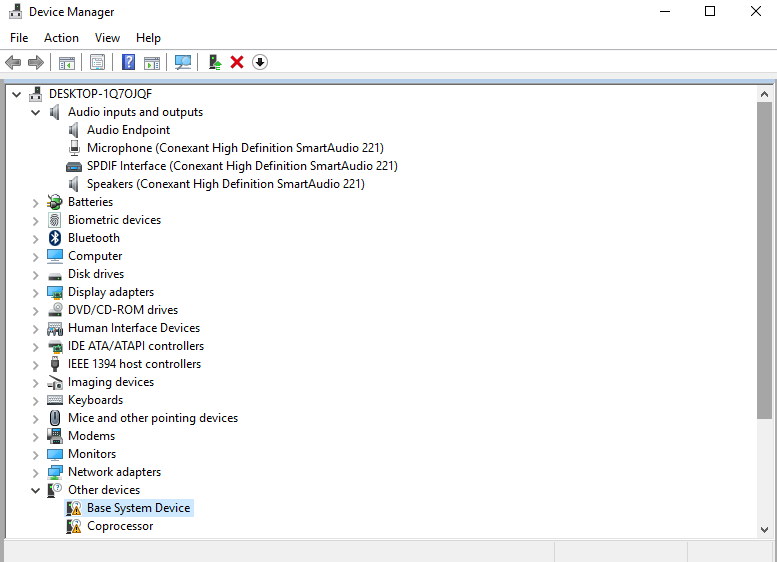Select the Monitors label
Image resolution: width=777 pixels, height=562 pixels.
pos(92,453)
